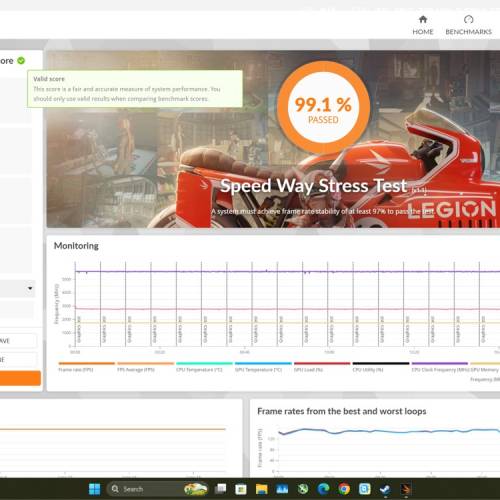Click 'Frame rates from the best and worst loops' heading

[x=342, y=411]
